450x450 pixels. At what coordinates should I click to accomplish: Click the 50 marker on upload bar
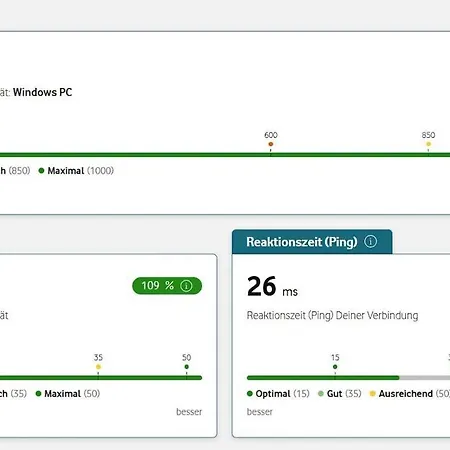(x=186, y=367)
